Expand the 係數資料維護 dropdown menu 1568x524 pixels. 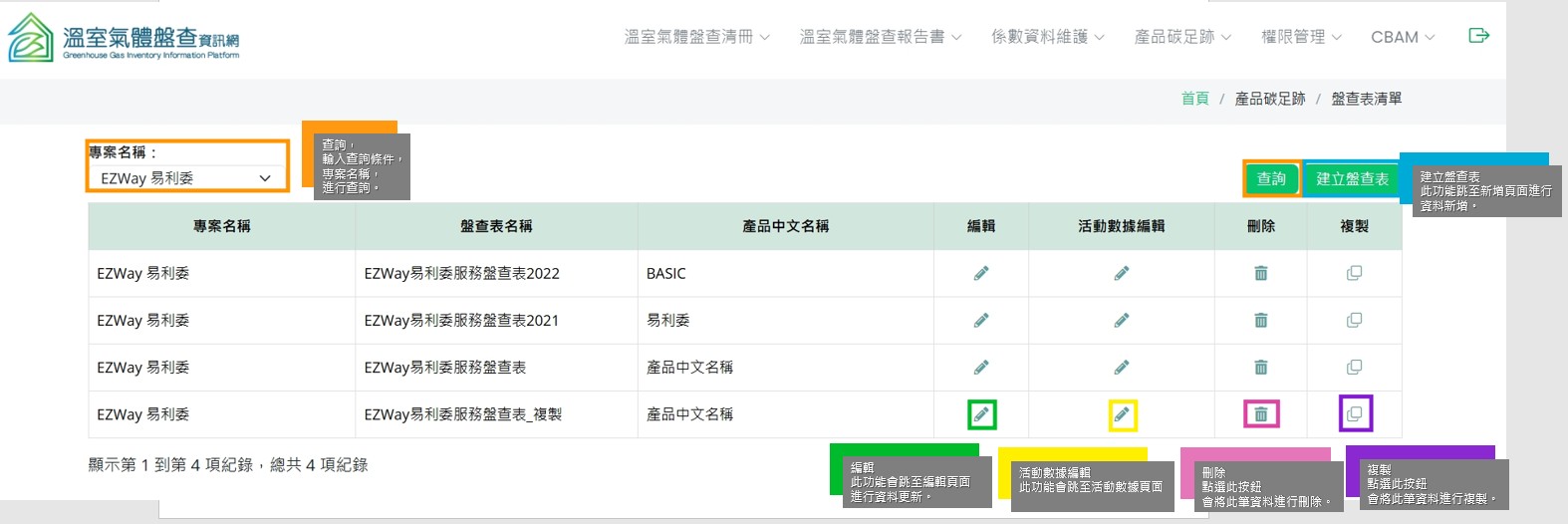pos(1047,37)
